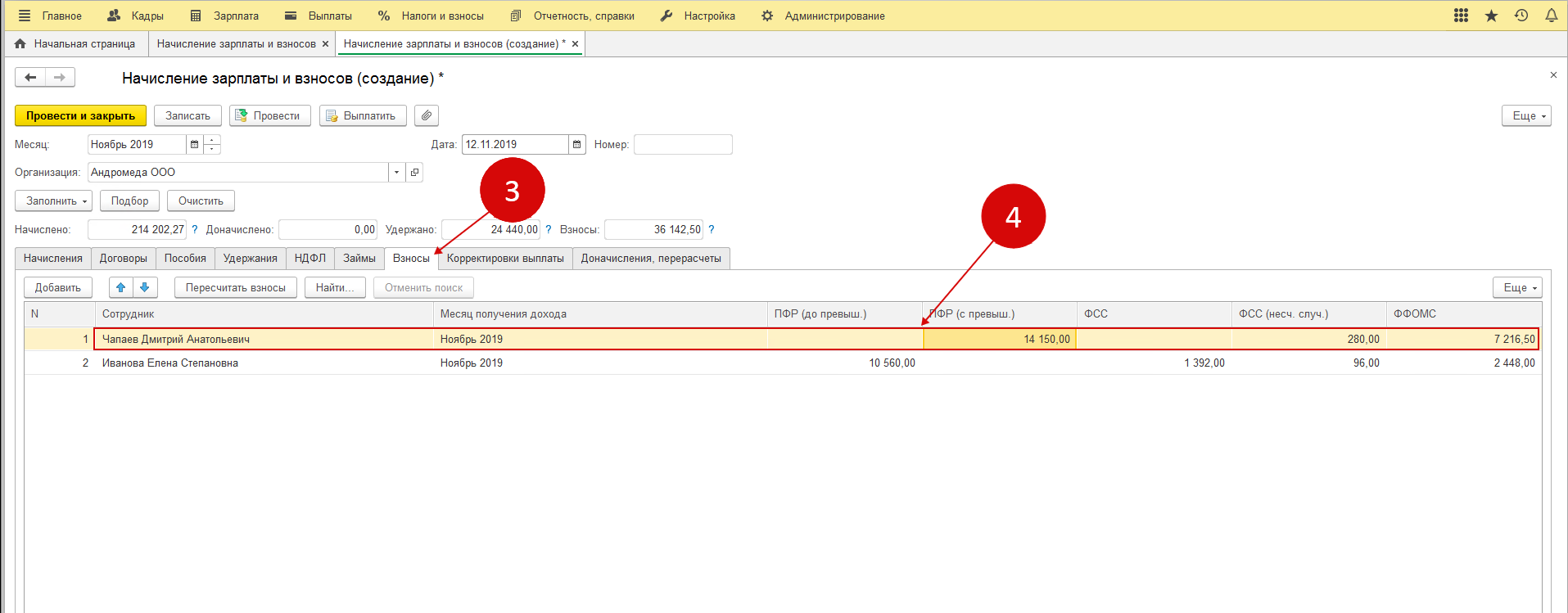
Task: Go to Начальная страница home tab
Action: 75,44
